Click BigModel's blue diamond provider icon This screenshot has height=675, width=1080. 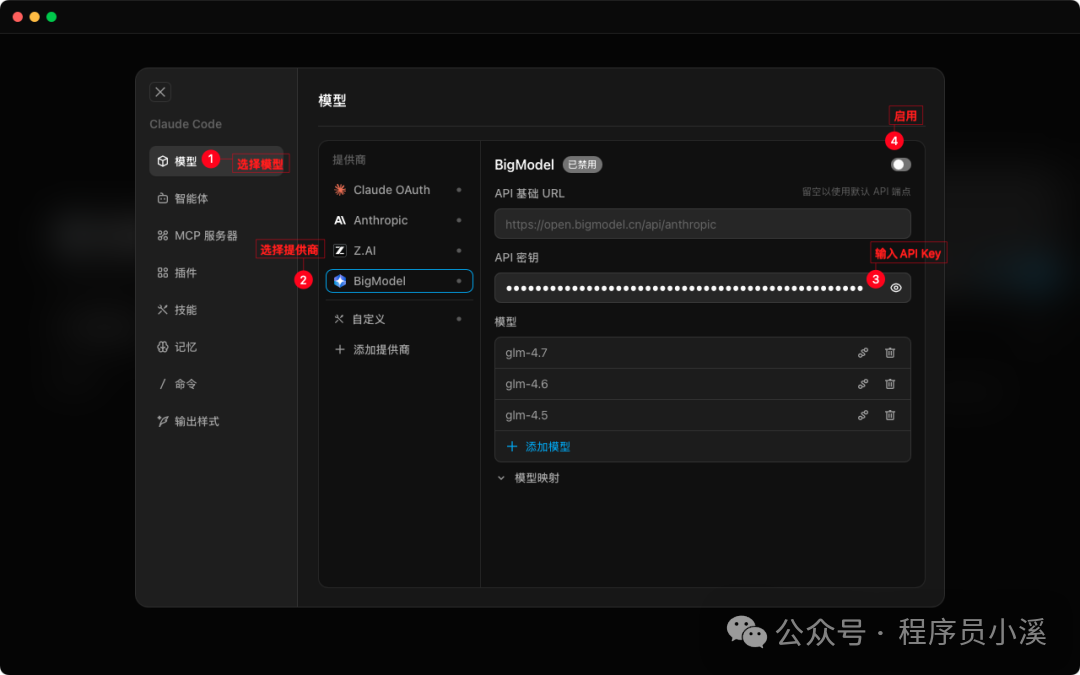(340, 281)
